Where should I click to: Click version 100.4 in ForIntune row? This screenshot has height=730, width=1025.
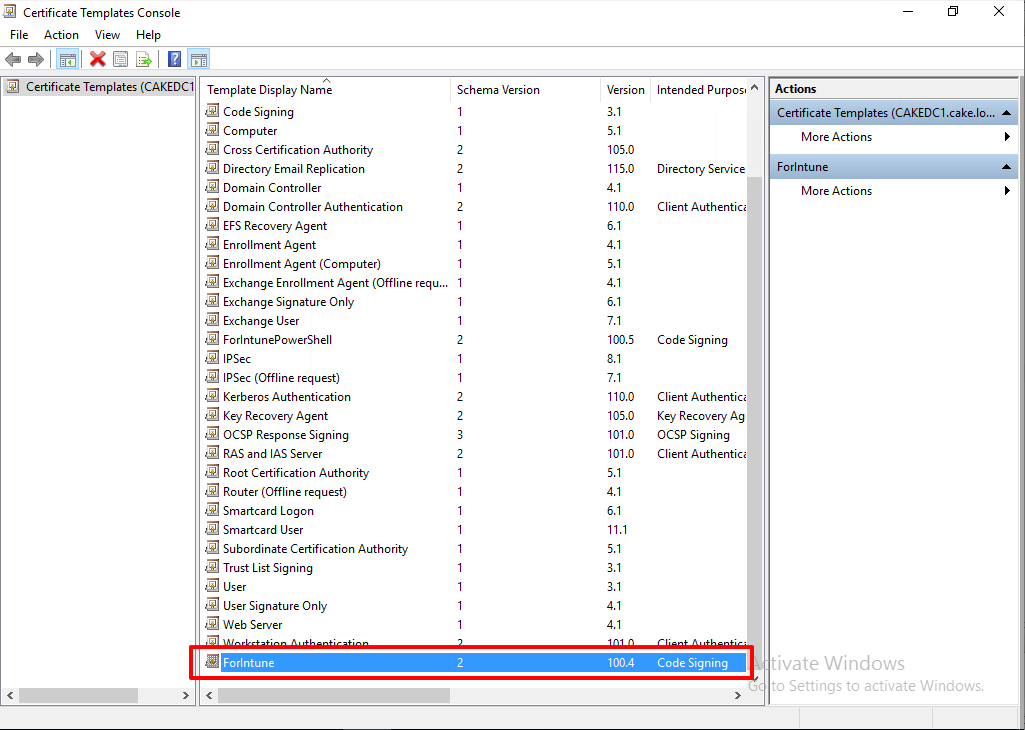pos(620,662)
